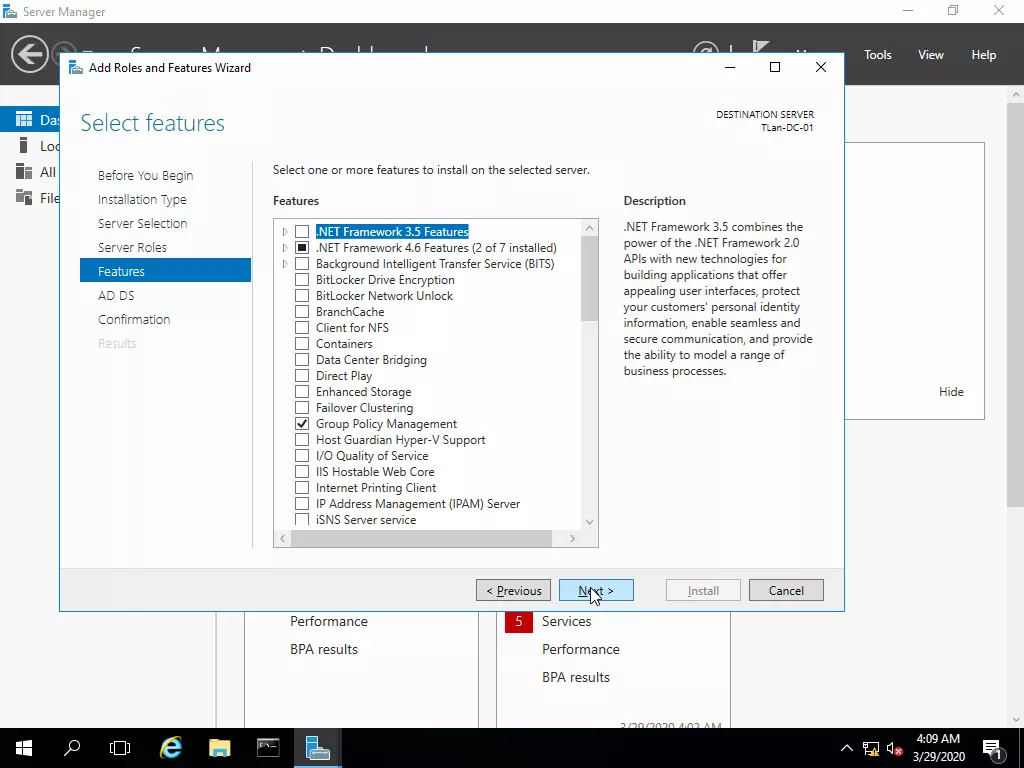This screenshot has width=1024, height=768.
Task: Cancel the Add Roles and Features Wizard
Action: (786, 590)
